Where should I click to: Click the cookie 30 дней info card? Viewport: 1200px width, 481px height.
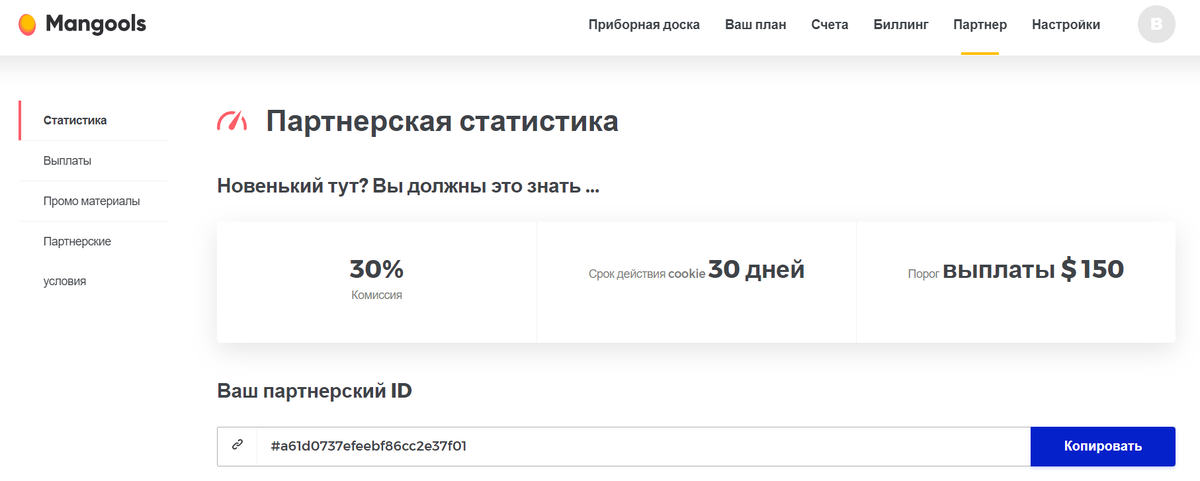pyautogui.click(x=697, y=282)
